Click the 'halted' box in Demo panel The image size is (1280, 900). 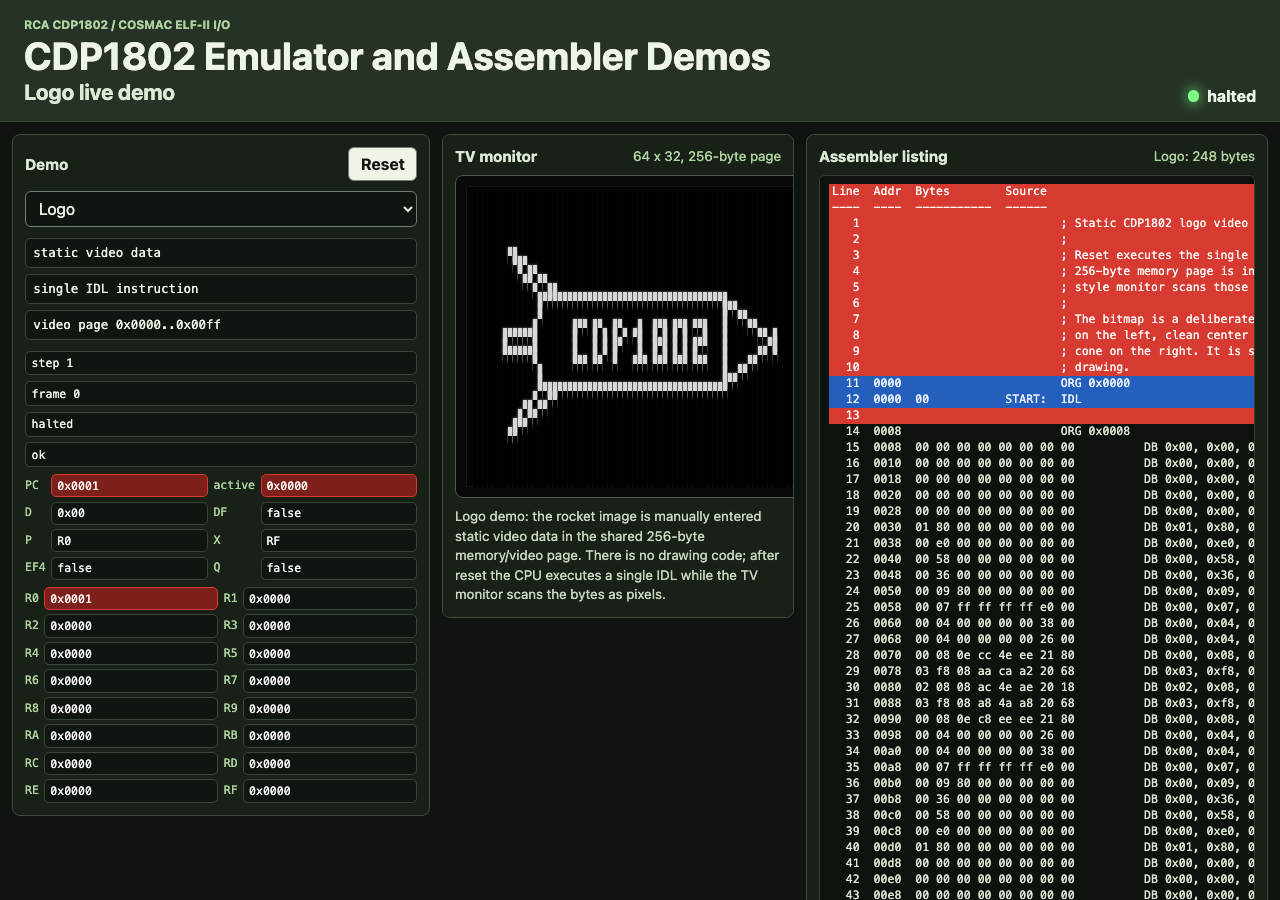point(221,424)
